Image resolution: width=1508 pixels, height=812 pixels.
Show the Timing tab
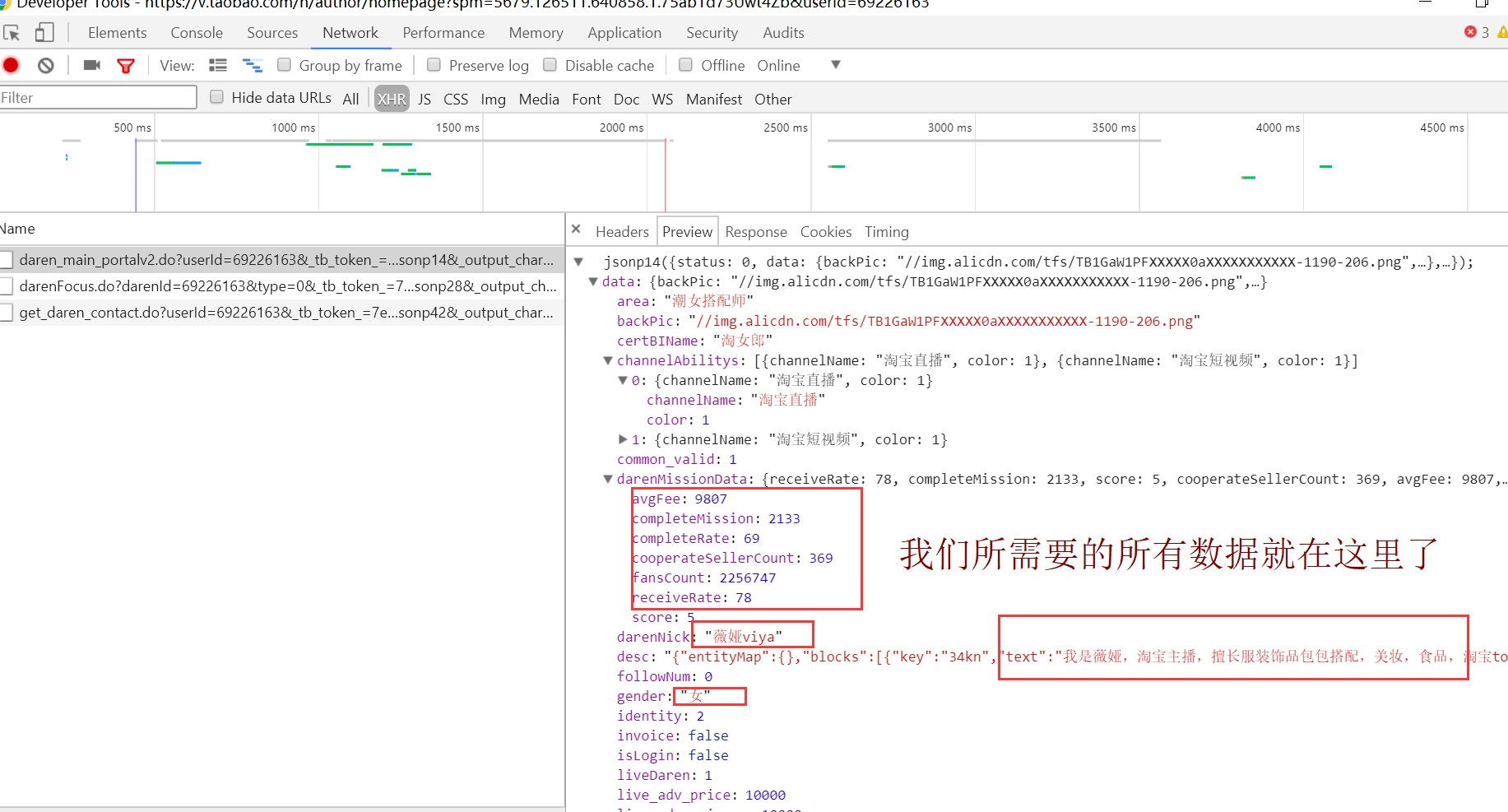[x=886, y=232]
